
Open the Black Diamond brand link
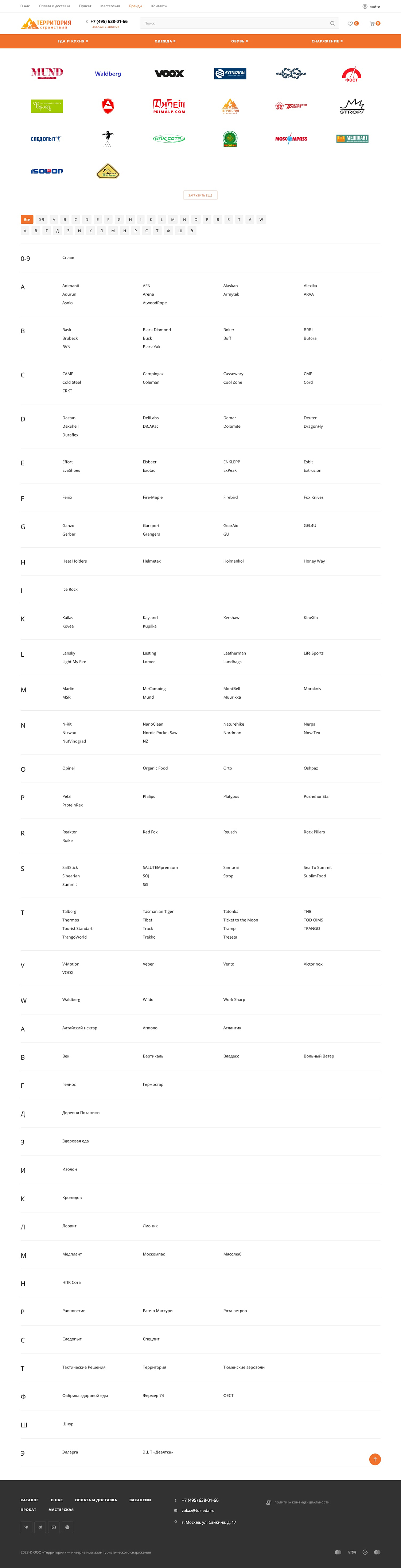[x=156, y=330]
